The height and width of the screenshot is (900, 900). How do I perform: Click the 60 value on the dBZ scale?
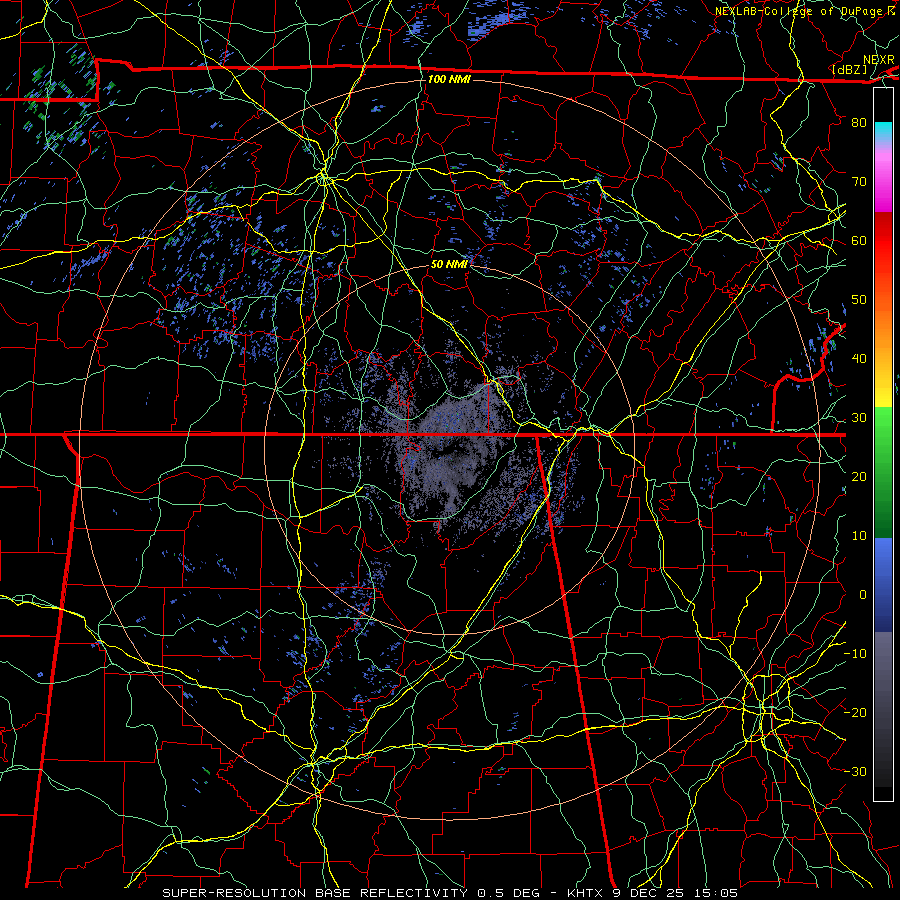859,240
